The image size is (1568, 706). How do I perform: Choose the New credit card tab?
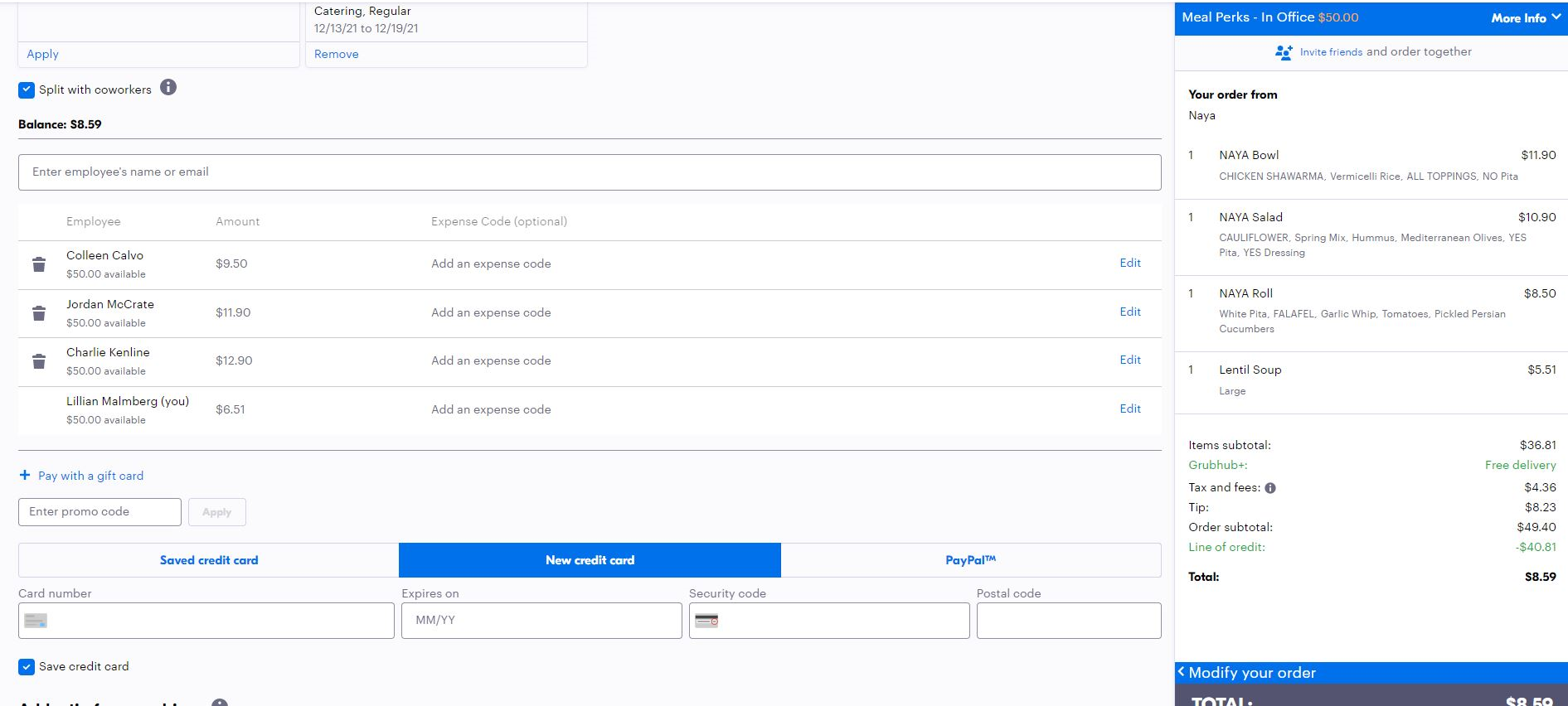click(590, 560)
